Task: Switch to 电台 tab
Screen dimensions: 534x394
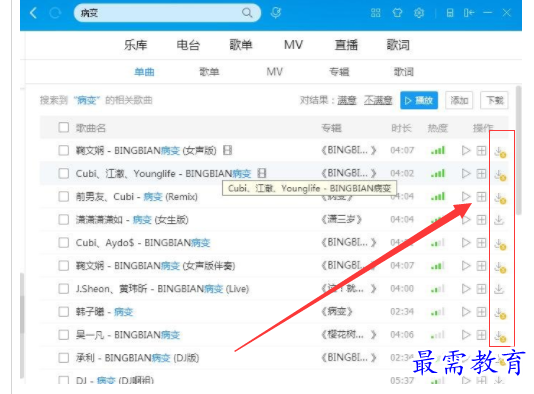Action: point(188,45)
